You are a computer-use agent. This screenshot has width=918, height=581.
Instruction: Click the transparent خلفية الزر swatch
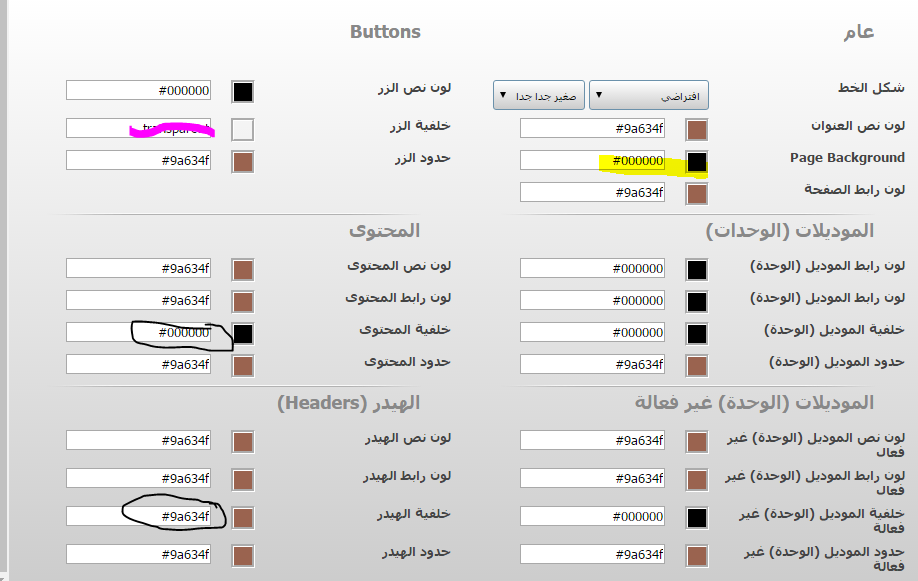(242, 129)
